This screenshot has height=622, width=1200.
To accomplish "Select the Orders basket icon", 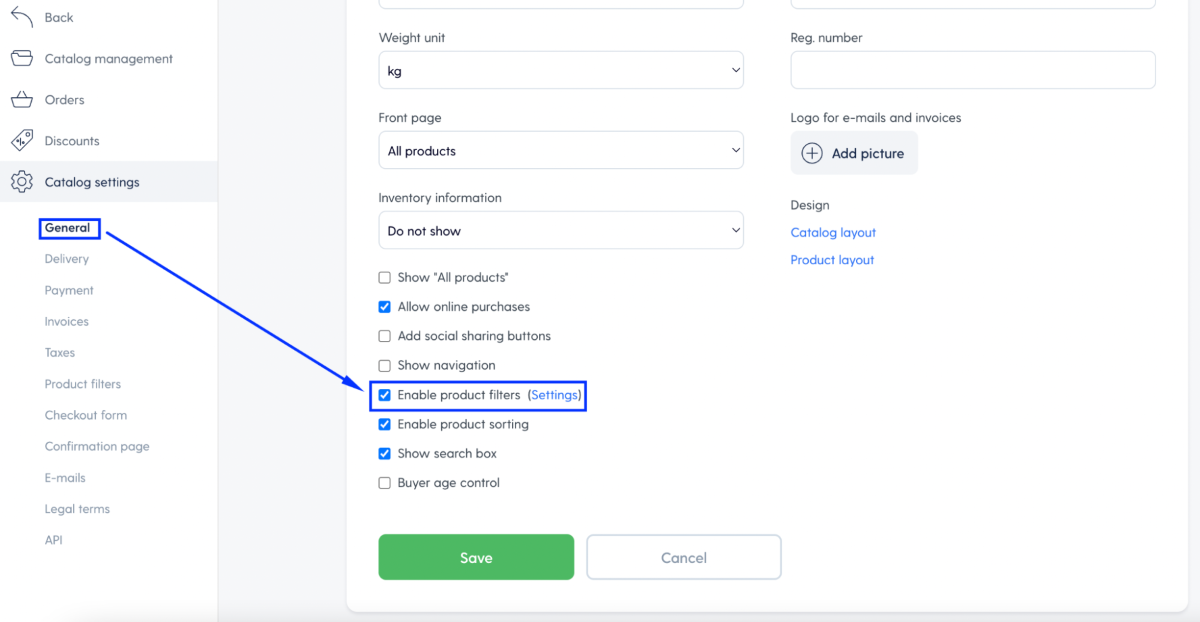I will [x=22, y=99].
